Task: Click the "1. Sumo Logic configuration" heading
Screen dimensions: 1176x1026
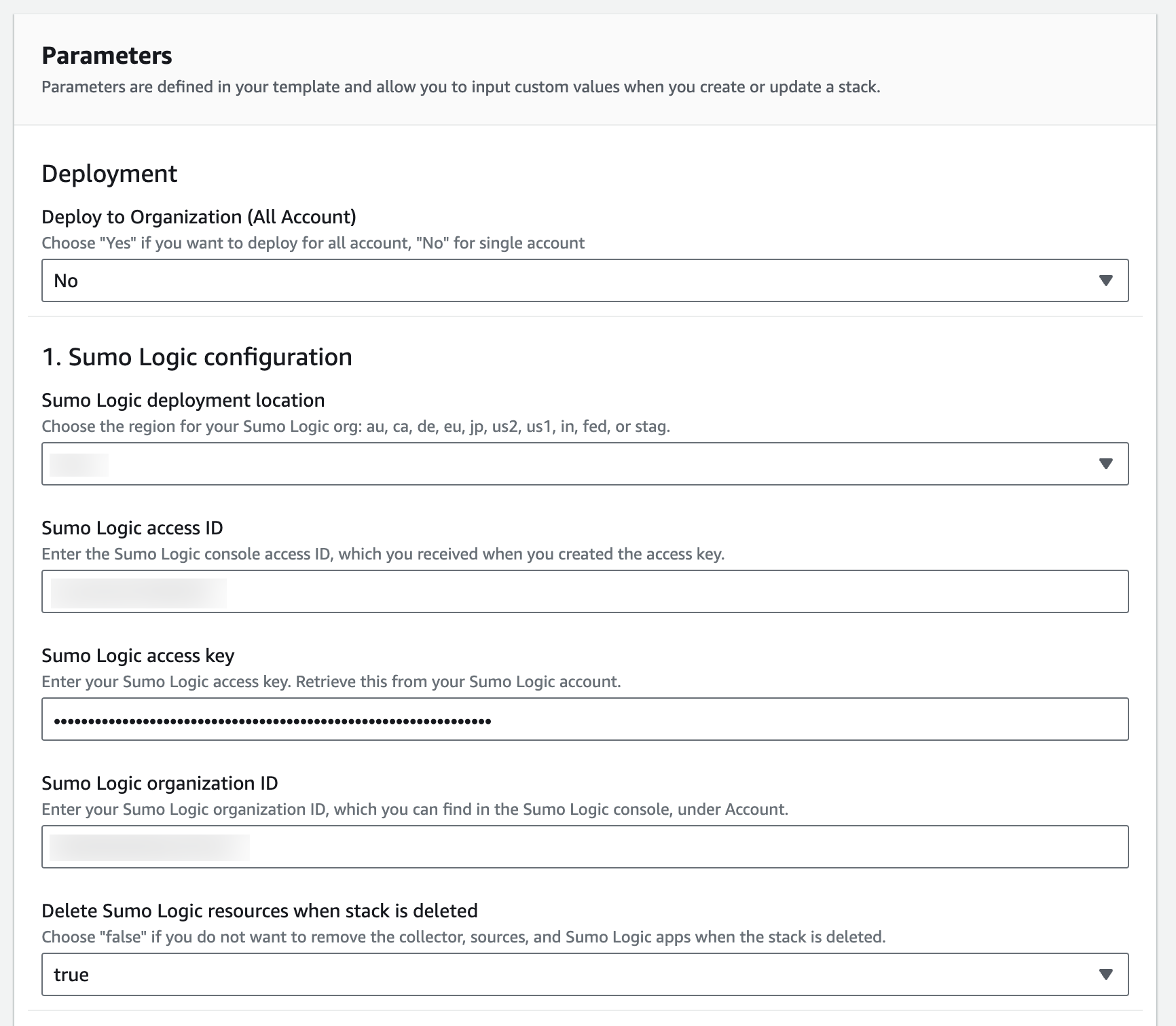Action: (x=197, y=357)
